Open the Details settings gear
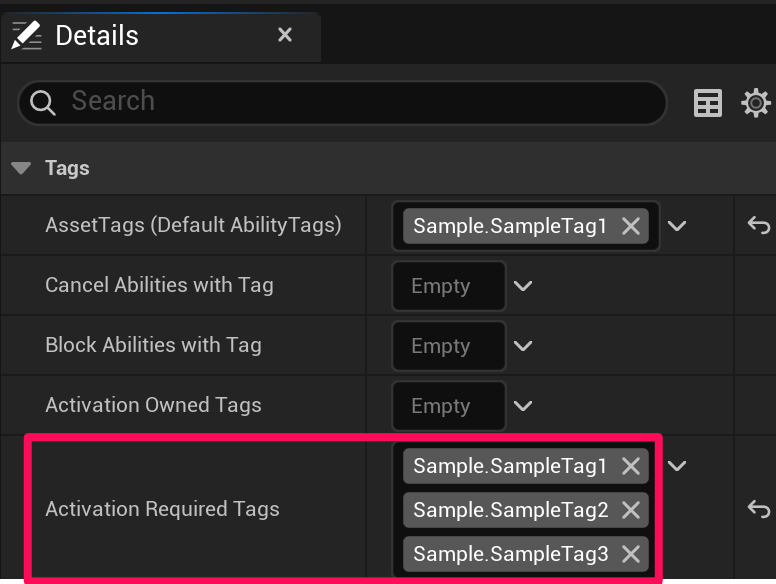Image resolution: width=776 pixels, height=584 pixels. tap(756, 102)
